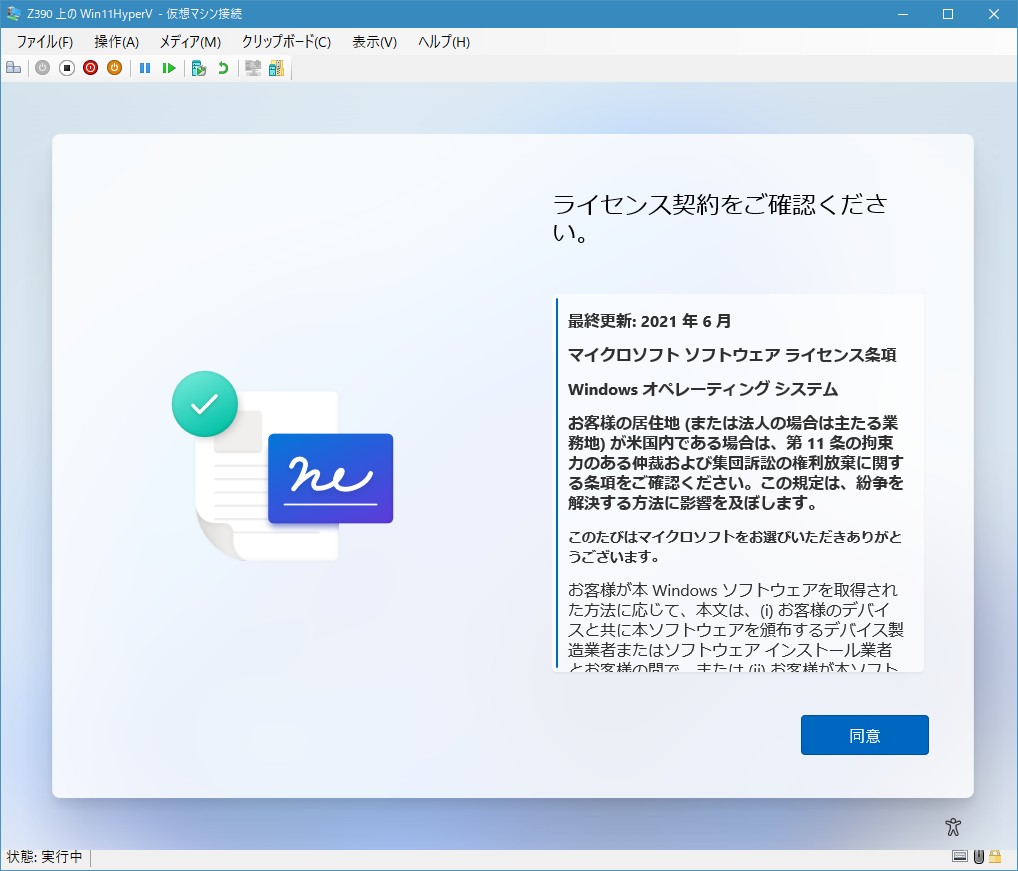The width and height of the screenshot is (1018, 871).
Task: Close the virtual machine connection window
Action: tap(993, 14)
